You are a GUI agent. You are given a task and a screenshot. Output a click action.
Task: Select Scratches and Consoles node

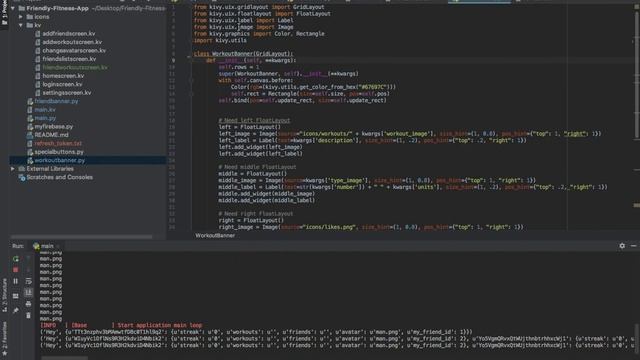[x=60, y=177]
